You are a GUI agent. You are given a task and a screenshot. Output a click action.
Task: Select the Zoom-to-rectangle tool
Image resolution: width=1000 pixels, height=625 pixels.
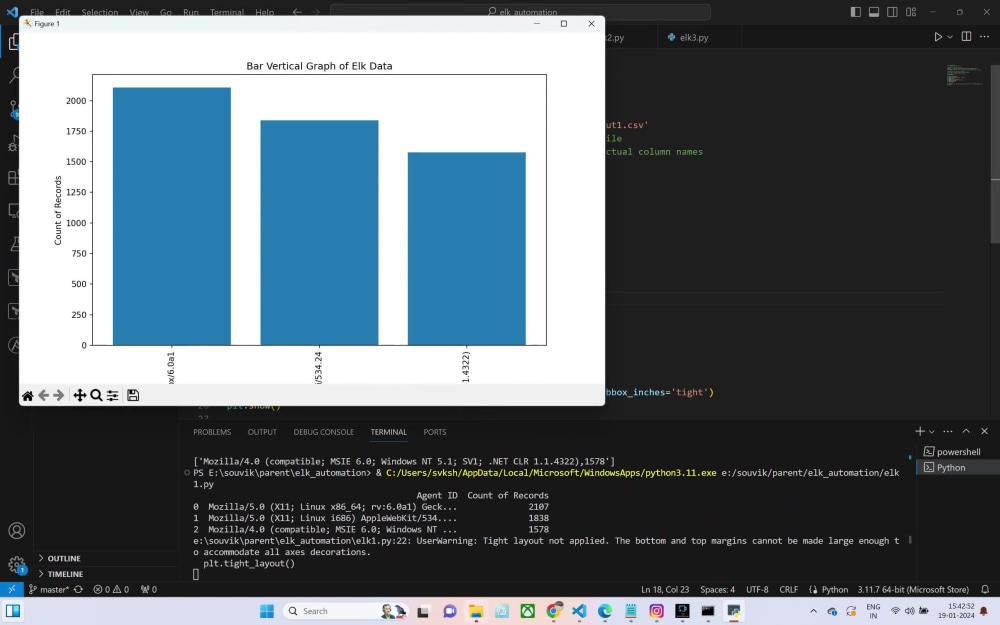click(96, 395)
